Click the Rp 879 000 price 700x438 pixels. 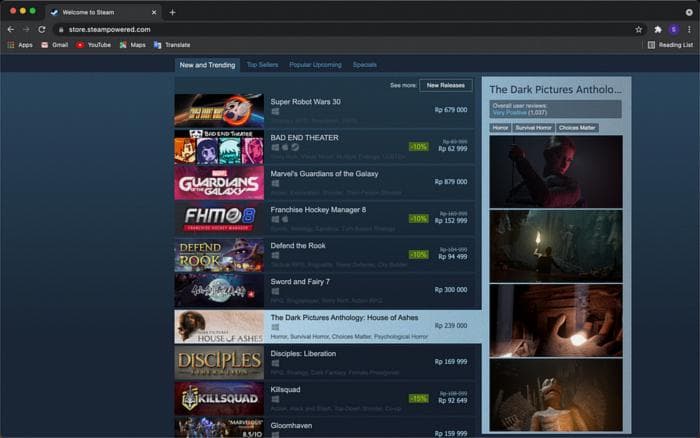pyautogui.click(x=451, y=182)
